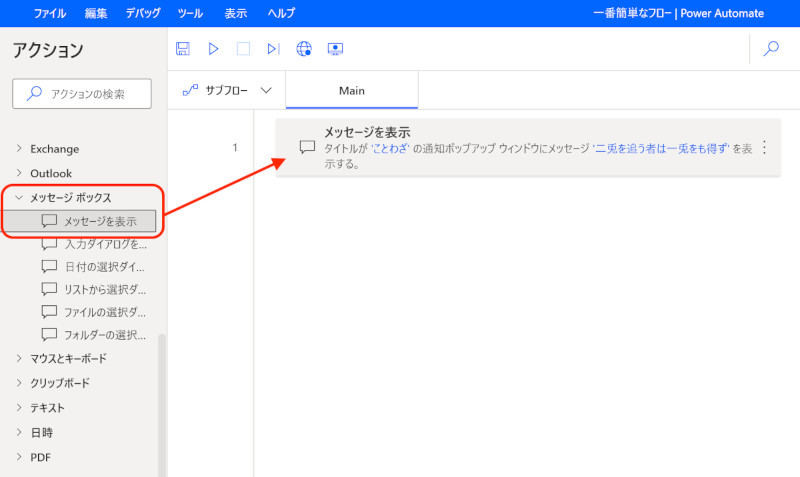Click the search icon in toolbar right
This screenshot has width=800, height=477.
(771, 48)
